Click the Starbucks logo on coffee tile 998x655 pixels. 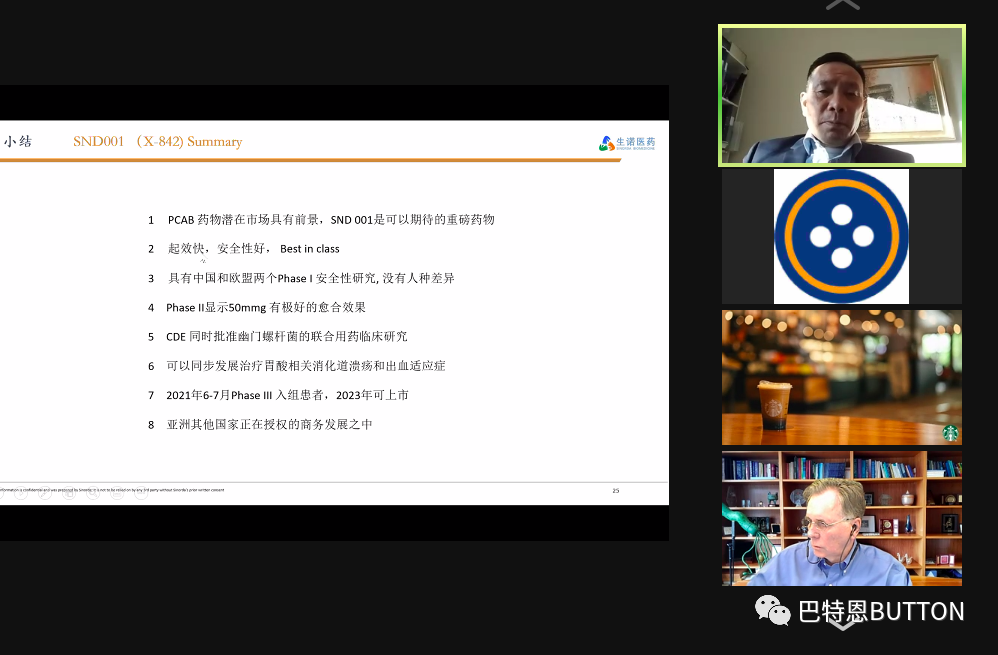949,433
